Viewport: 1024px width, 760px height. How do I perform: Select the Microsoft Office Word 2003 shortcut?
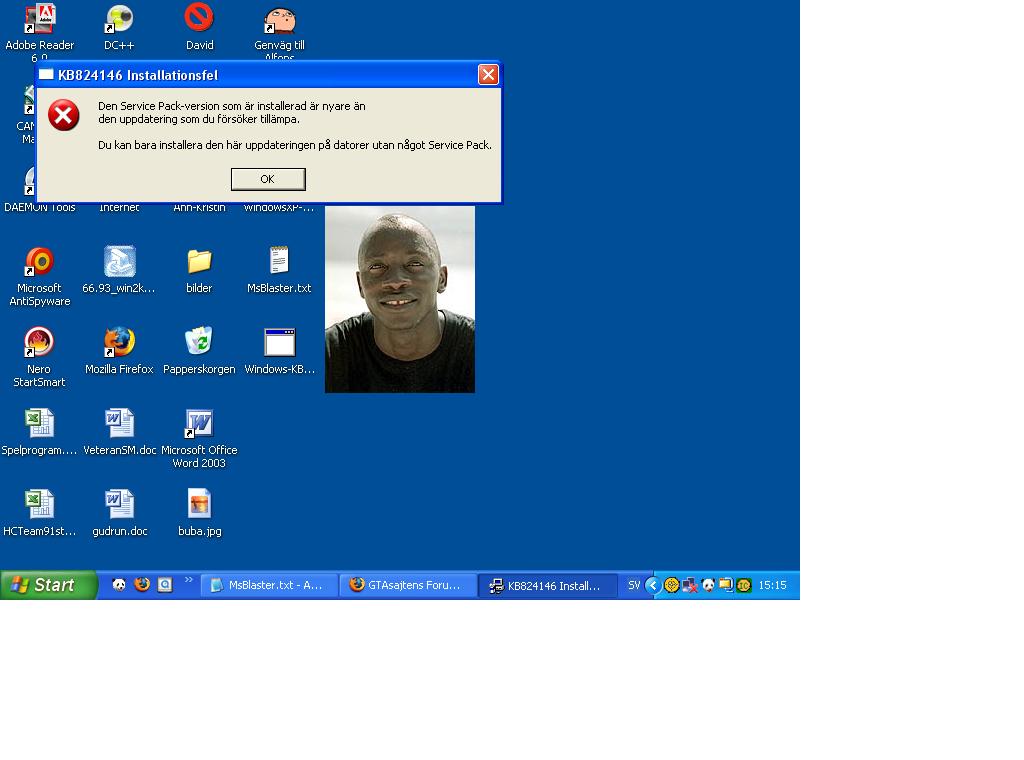point(199,424)
